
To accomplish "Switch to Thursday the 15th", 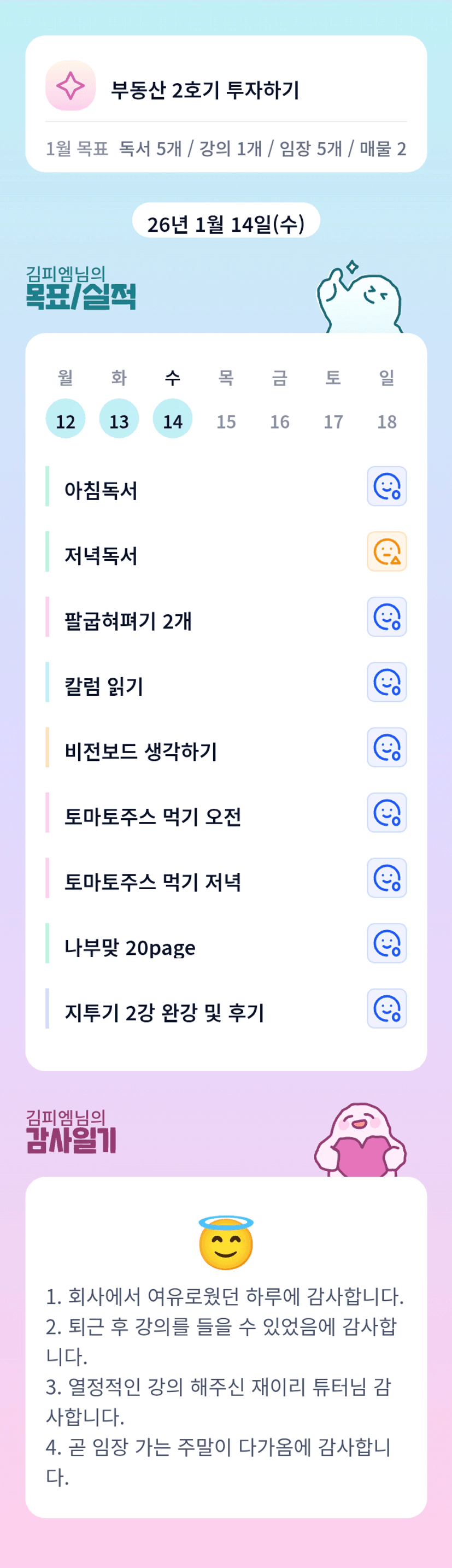I will (x=226, y=421).
